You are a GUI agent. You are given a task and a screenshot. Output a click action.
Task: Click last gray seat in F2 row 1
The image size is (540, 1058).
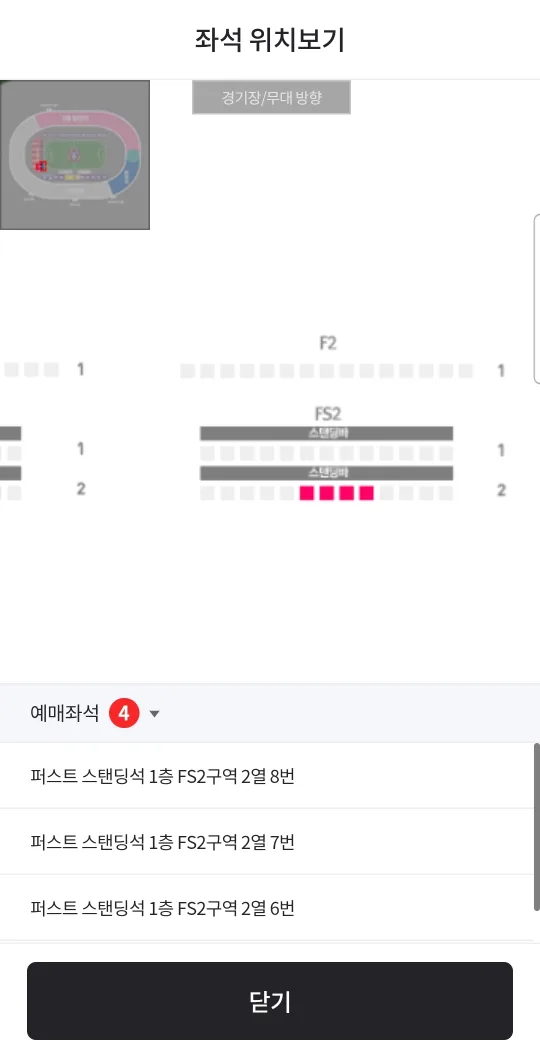point(466,370)
